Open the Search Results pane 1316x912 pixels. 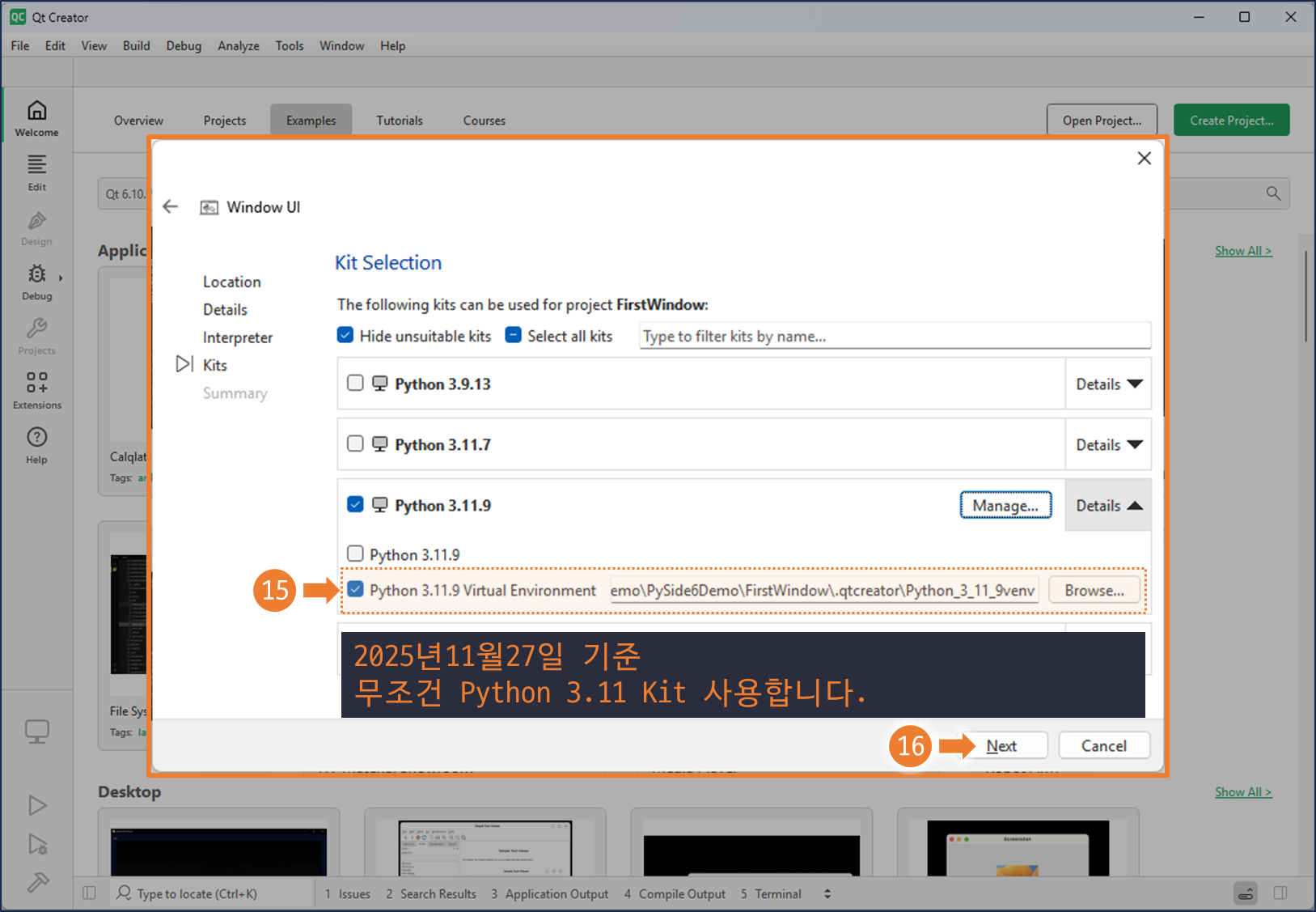tap(431, 893)
